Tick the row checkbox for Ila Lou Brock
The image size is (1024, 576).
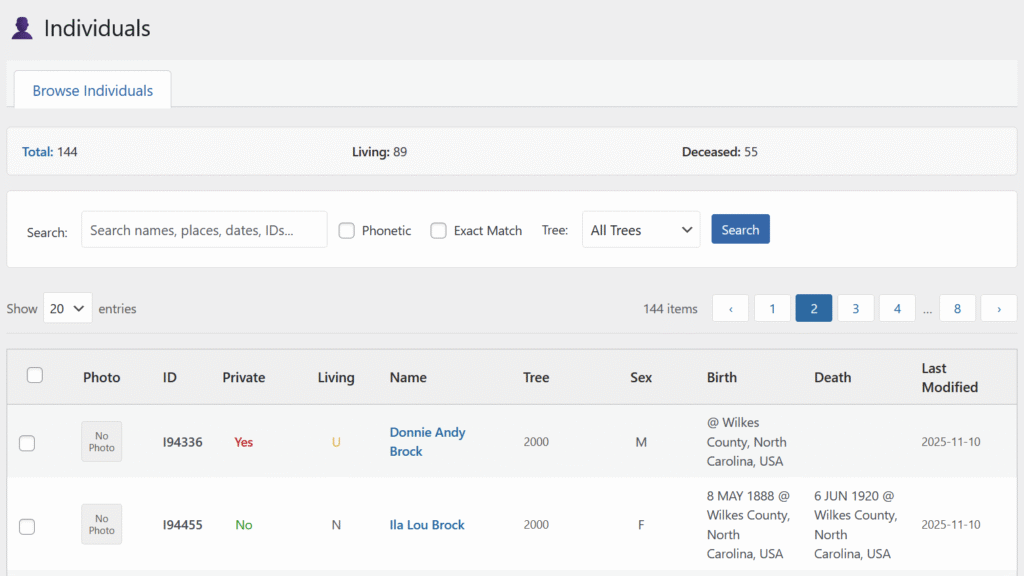tap(27, 526)
